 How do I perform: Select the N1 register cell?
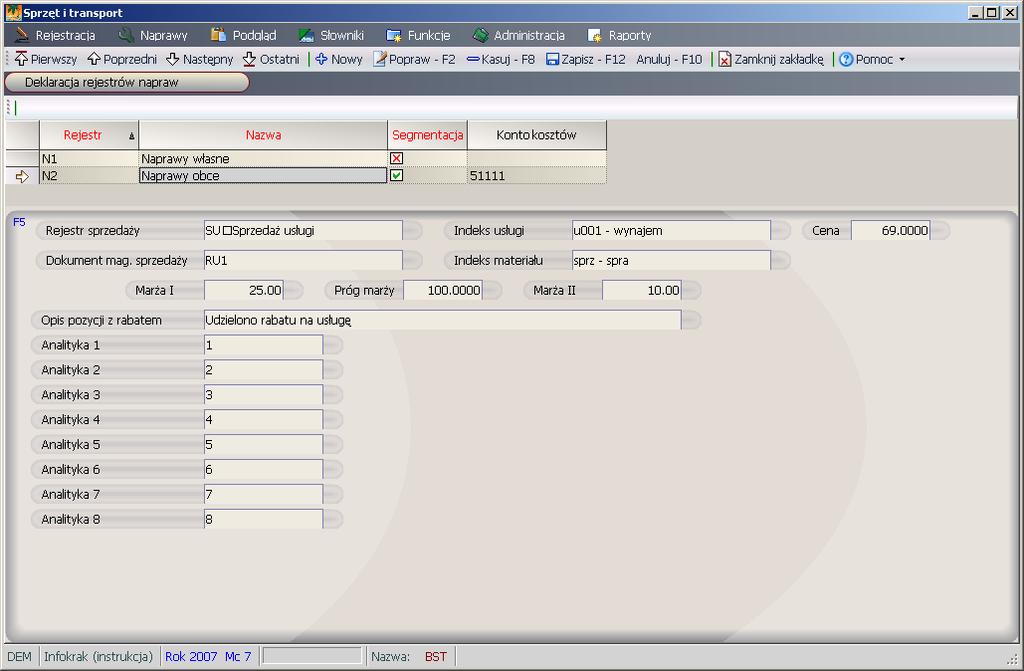pos(89,159)
